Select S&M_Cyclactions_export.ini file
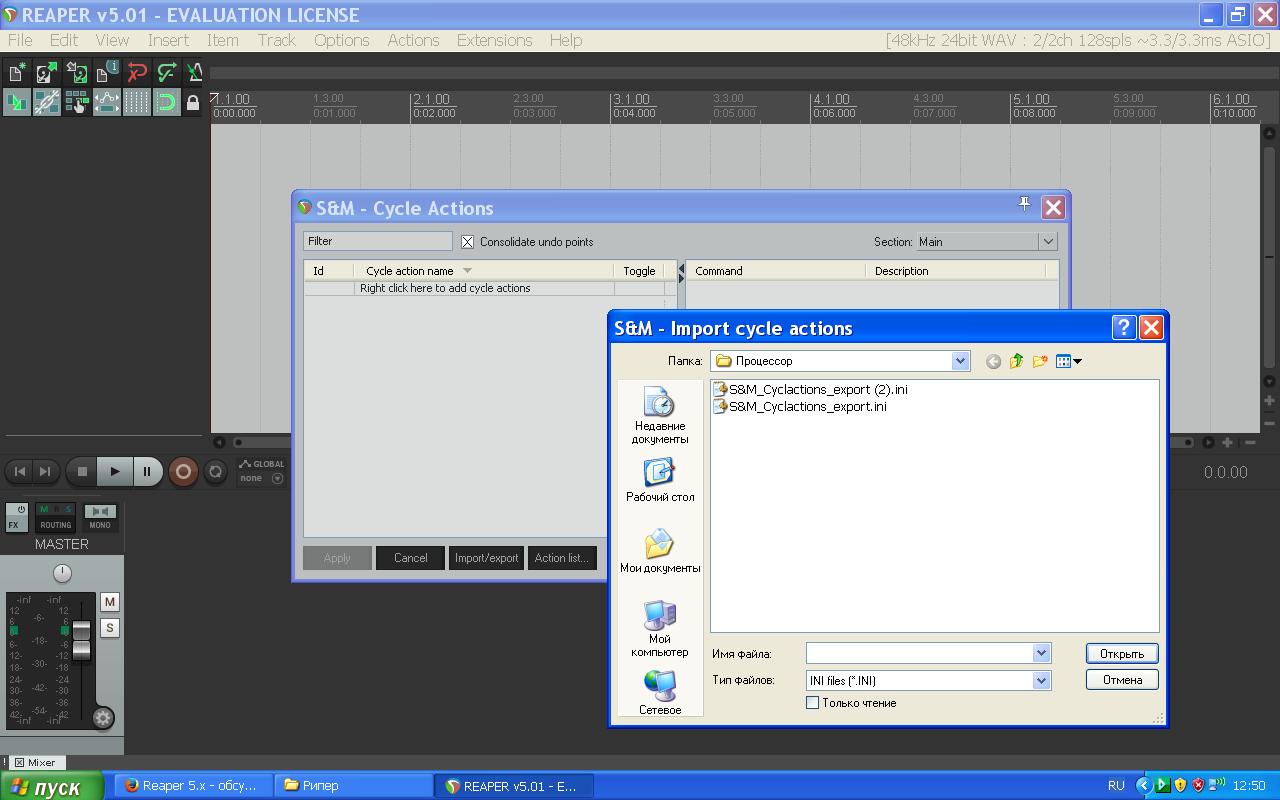Screen dimensions: 1280x800 coord(800,406)
